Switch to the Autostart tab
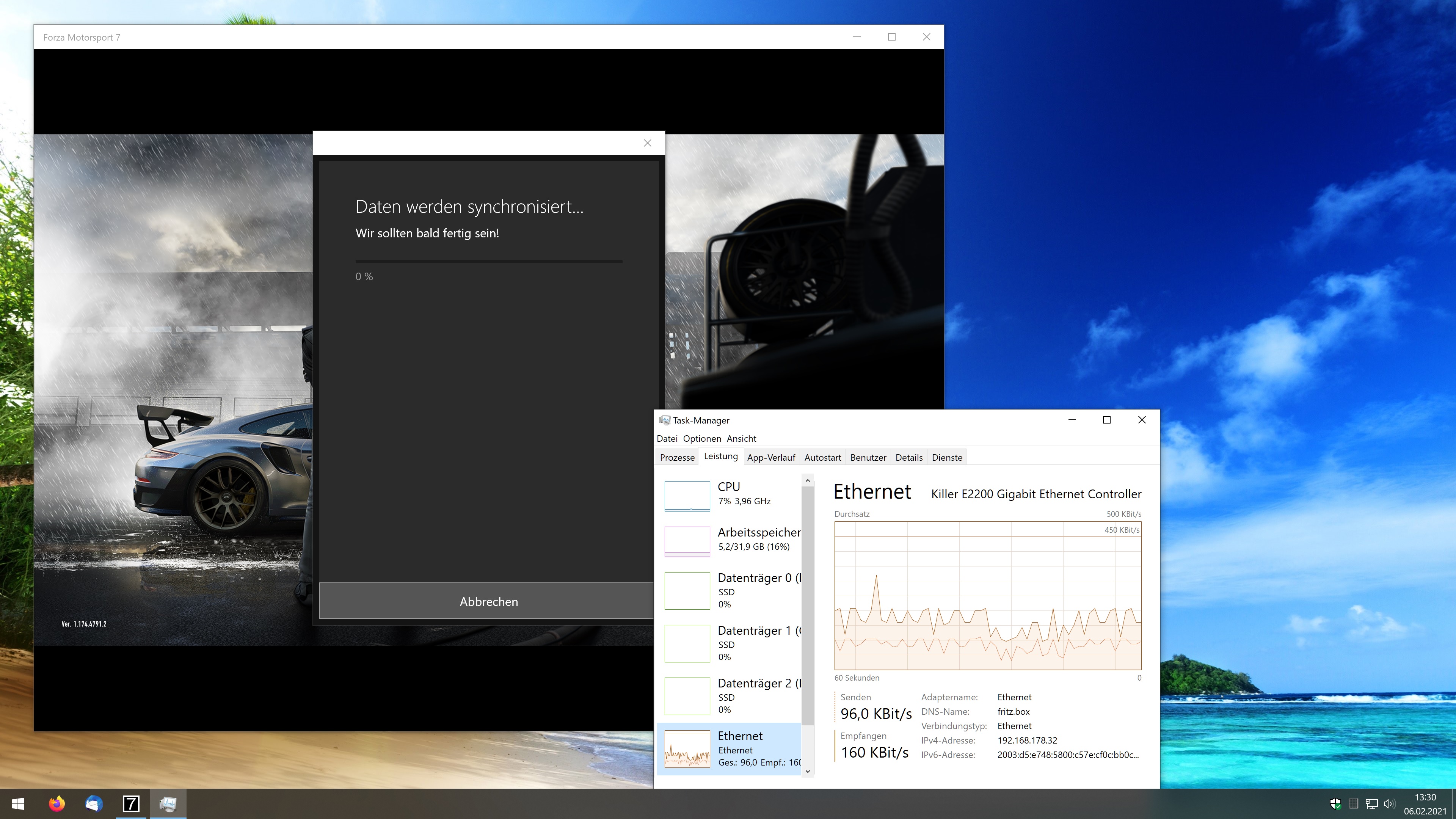This screenshot has width=1456, height=819. [822, 457]
